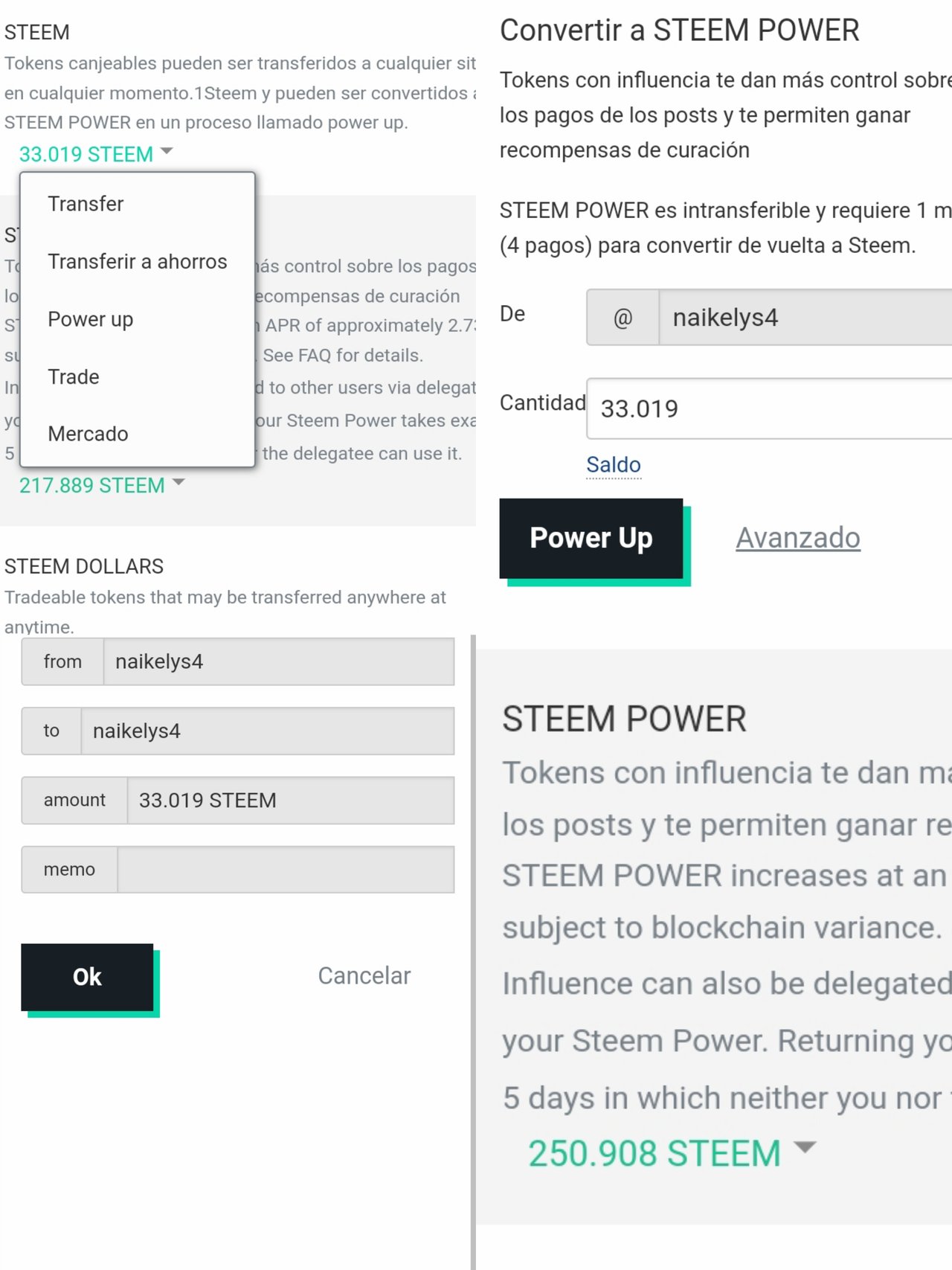Select Power up in the dropdown menu
The height and width of the screenshot is (1270, 952).
click(x=91, y=319)
